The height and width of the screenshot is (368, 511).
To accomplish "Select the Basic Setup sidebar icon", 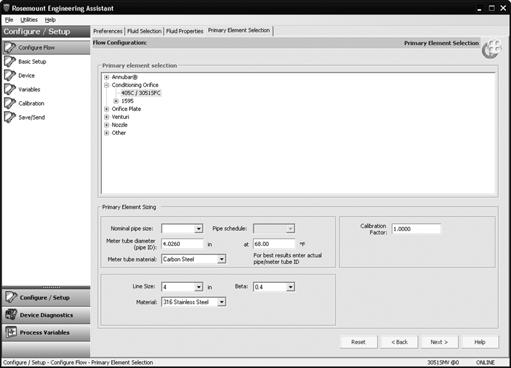I will tap(10, 62).
